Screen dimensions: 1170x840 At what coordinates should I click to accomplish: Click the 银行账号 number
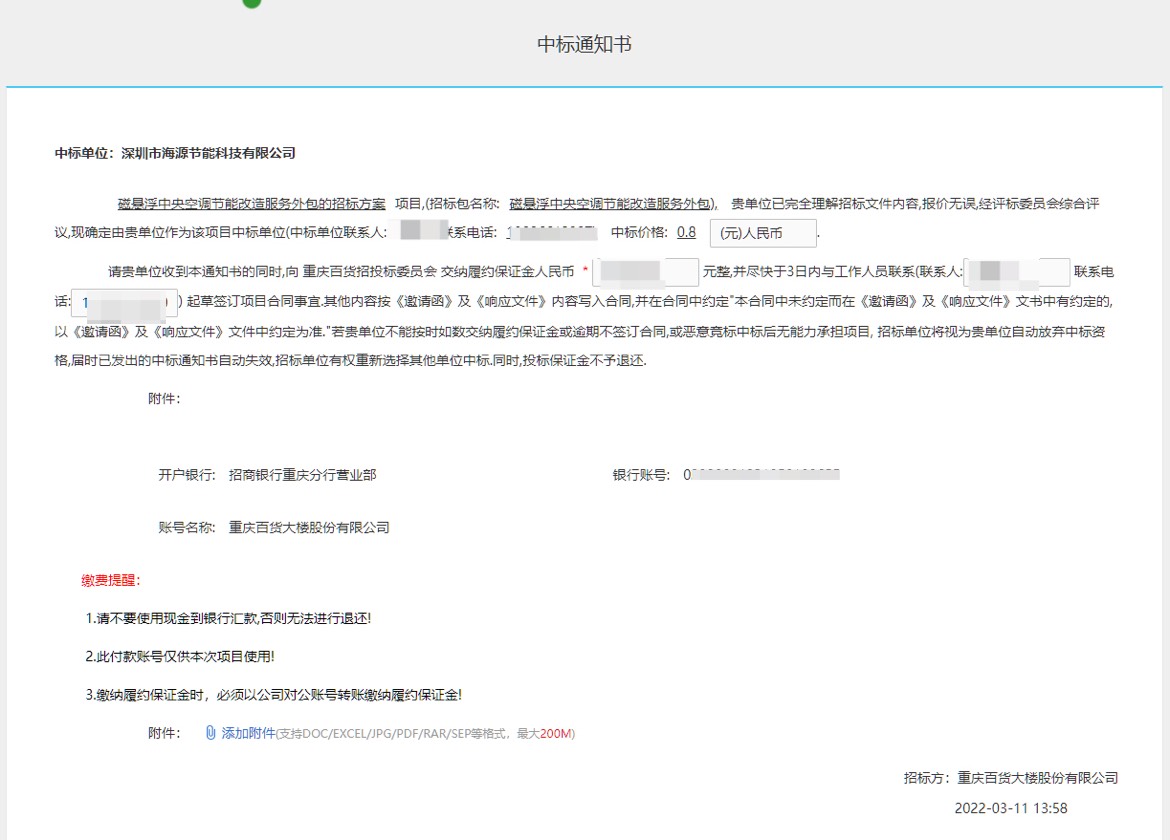coord(761,476)
